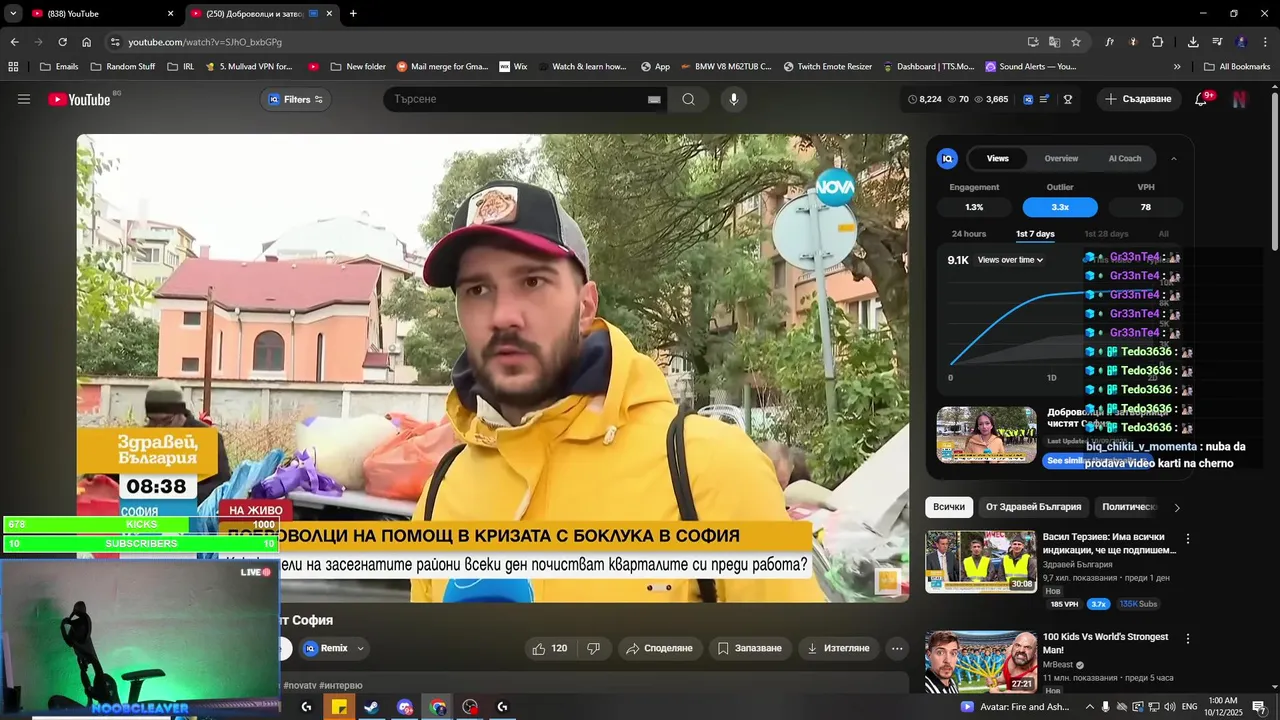Open the Views over time dropdown

pos(1010,260)
